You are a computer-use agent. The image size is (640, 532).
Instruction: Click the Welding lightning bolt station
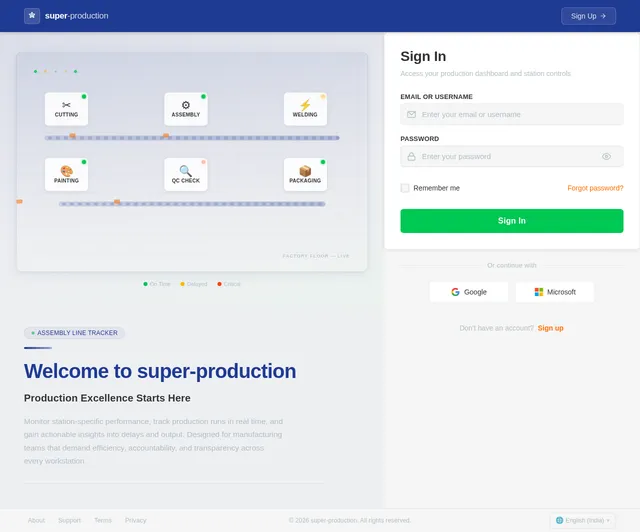pos(305,109)
